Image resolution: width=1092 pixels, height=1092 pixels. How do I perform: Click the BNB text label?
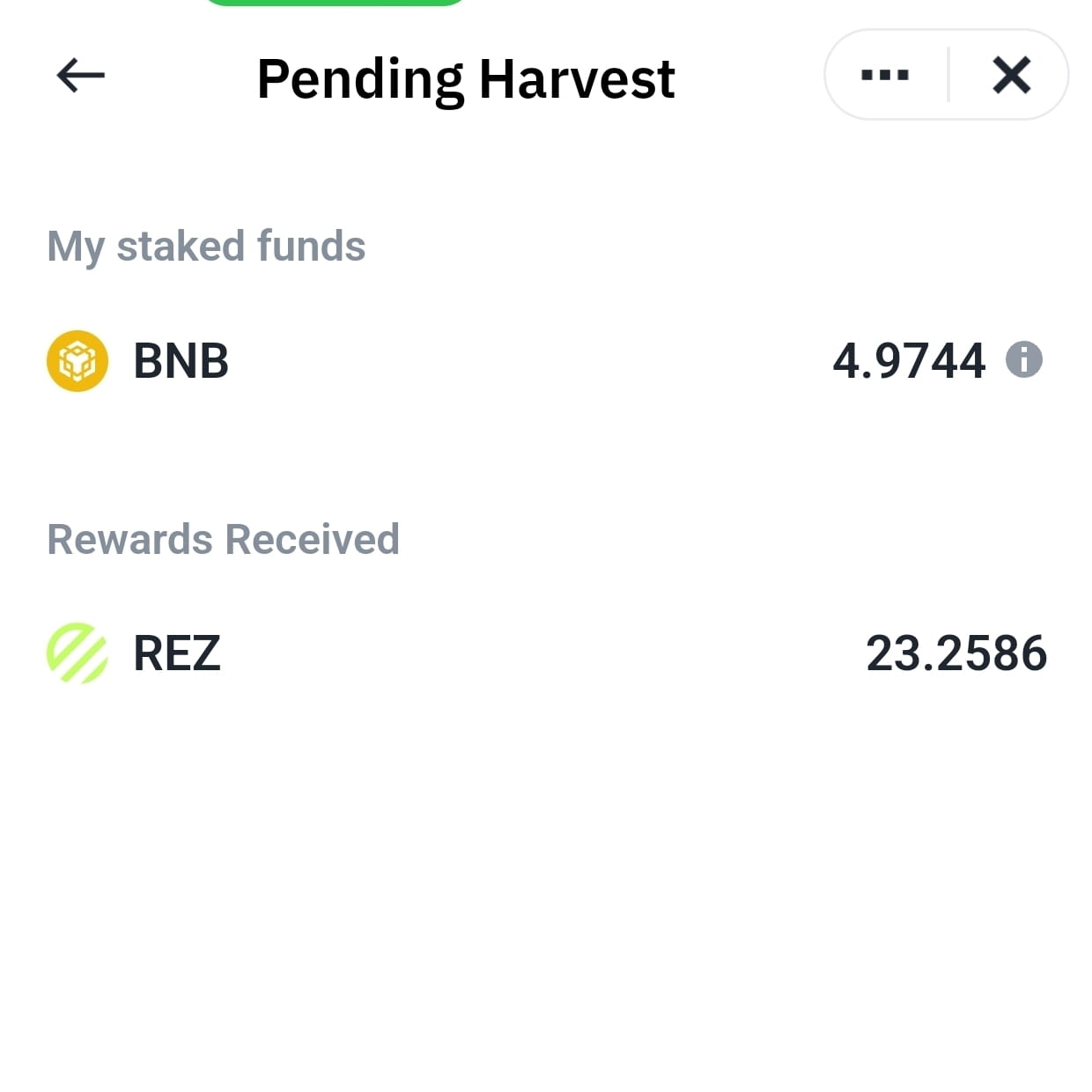179,360
